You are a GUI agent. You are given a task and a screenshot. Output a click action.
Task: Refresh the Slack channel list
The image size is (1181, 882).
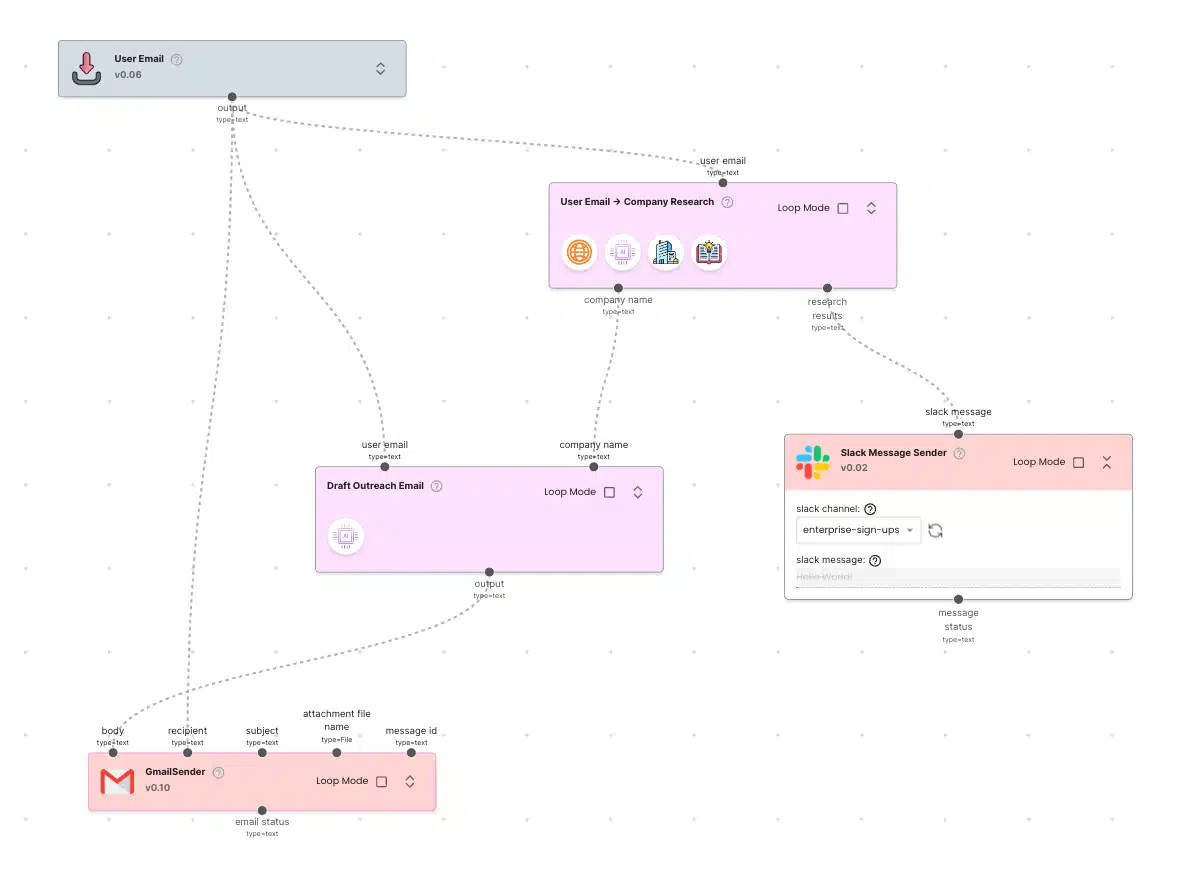coord(935,530)
